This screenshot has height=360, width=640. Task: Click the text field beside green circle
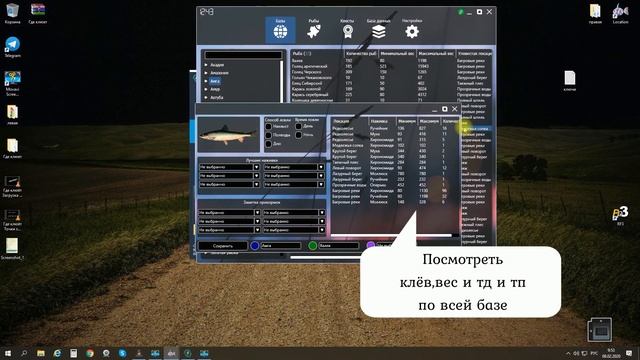(x=338, y=246)
